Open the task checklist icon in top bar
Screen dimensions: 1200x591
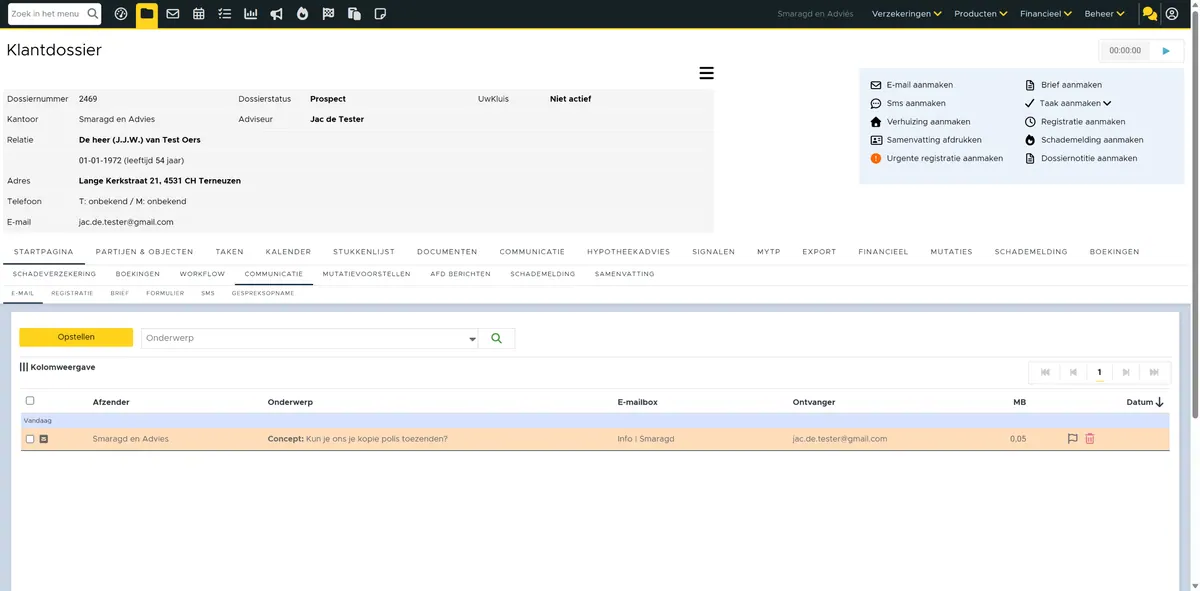coord(225,14)
